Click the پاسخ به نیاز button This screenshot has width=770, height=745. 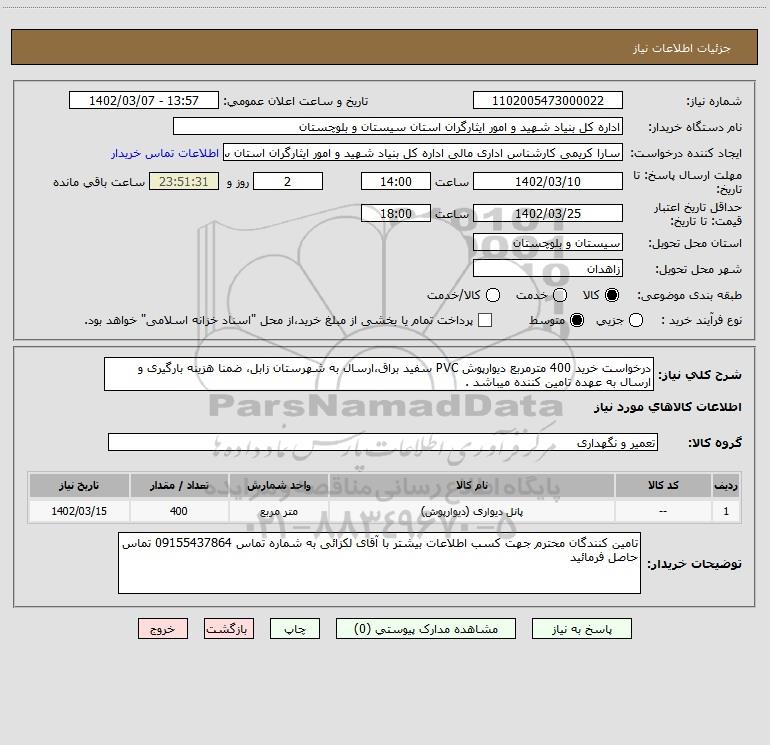[x=581, y=629]
